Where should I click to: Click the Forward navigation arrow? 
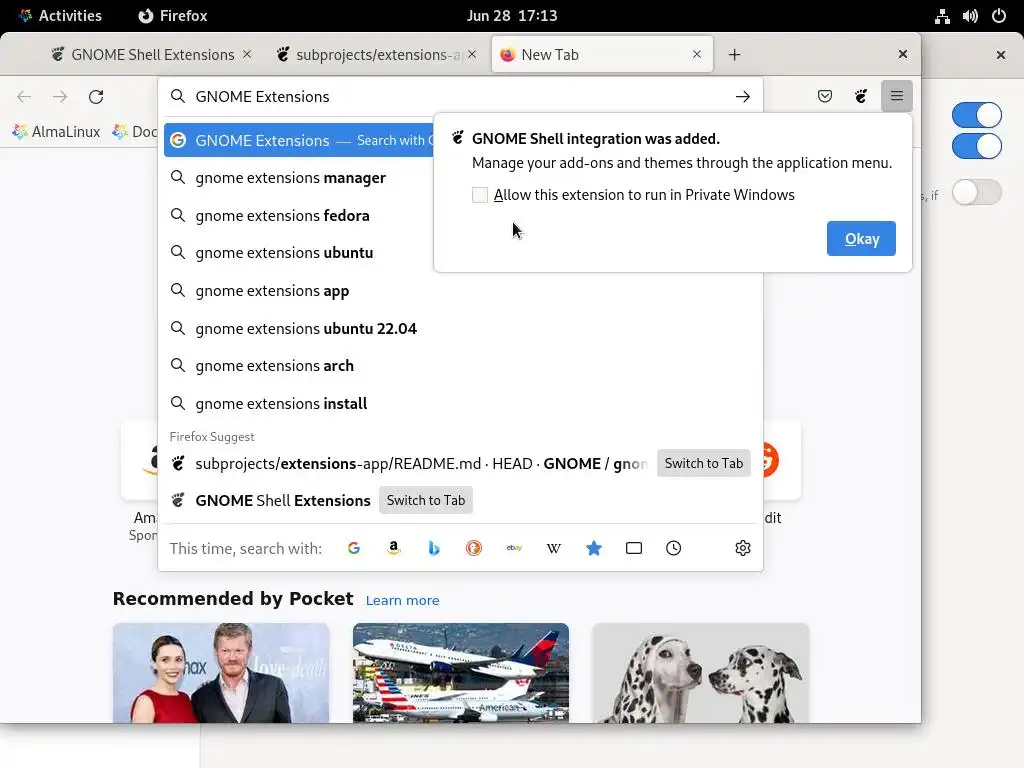click(60, 97)
